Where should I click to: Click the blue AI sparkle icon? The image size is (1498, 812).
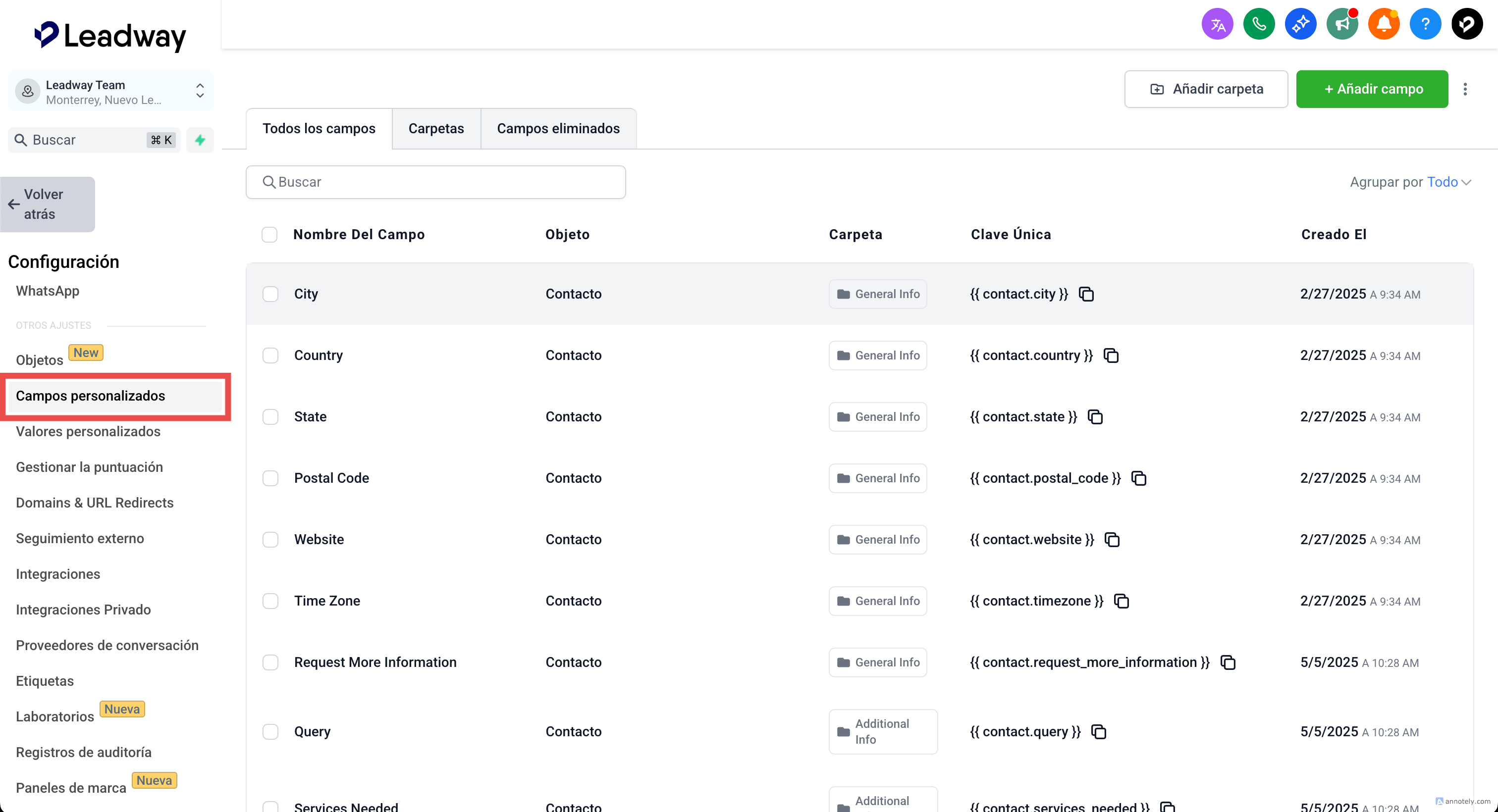tap(1300, 24)
